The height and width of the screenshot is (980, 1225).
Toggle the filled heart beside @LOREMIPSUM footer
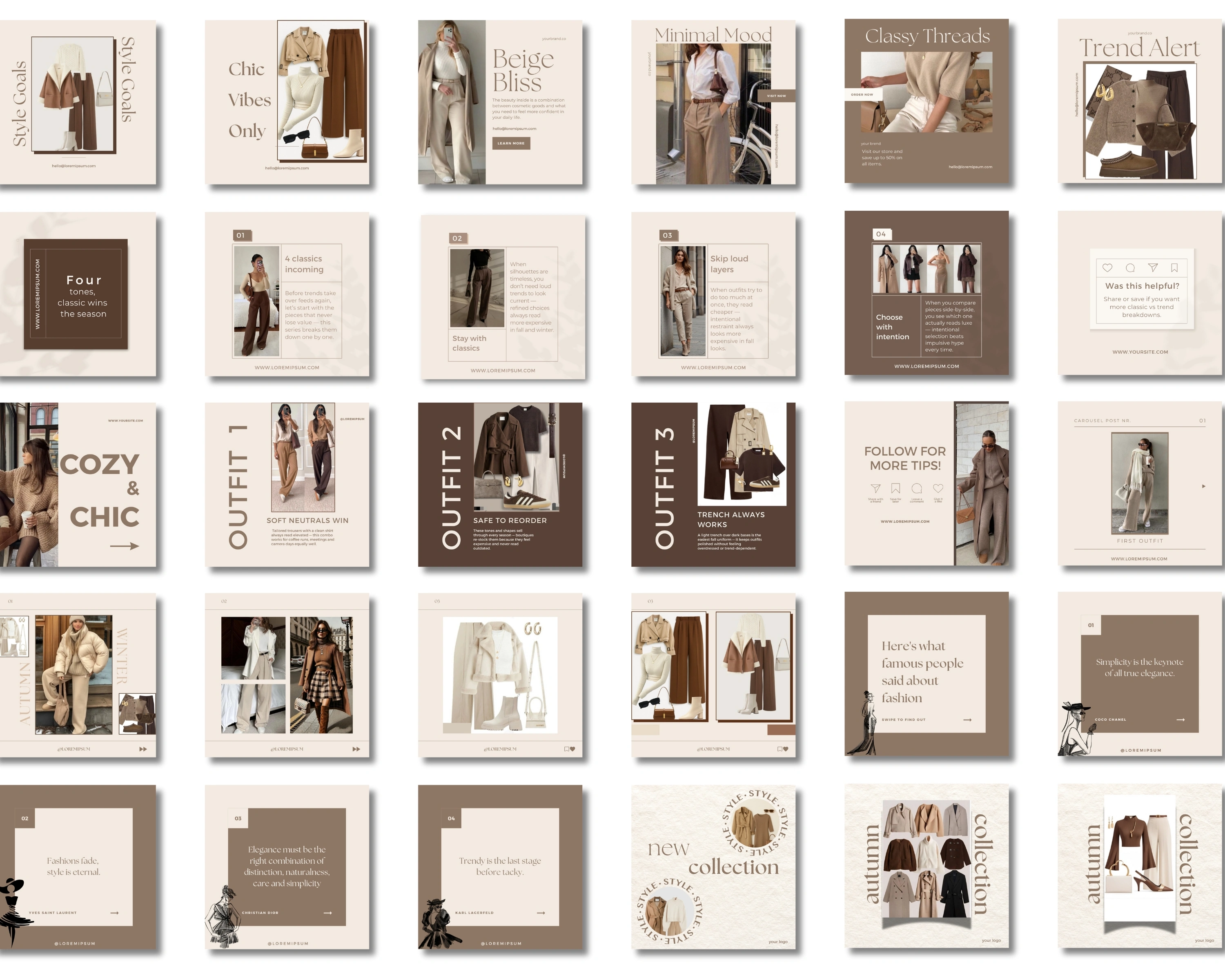pos(573,749)
